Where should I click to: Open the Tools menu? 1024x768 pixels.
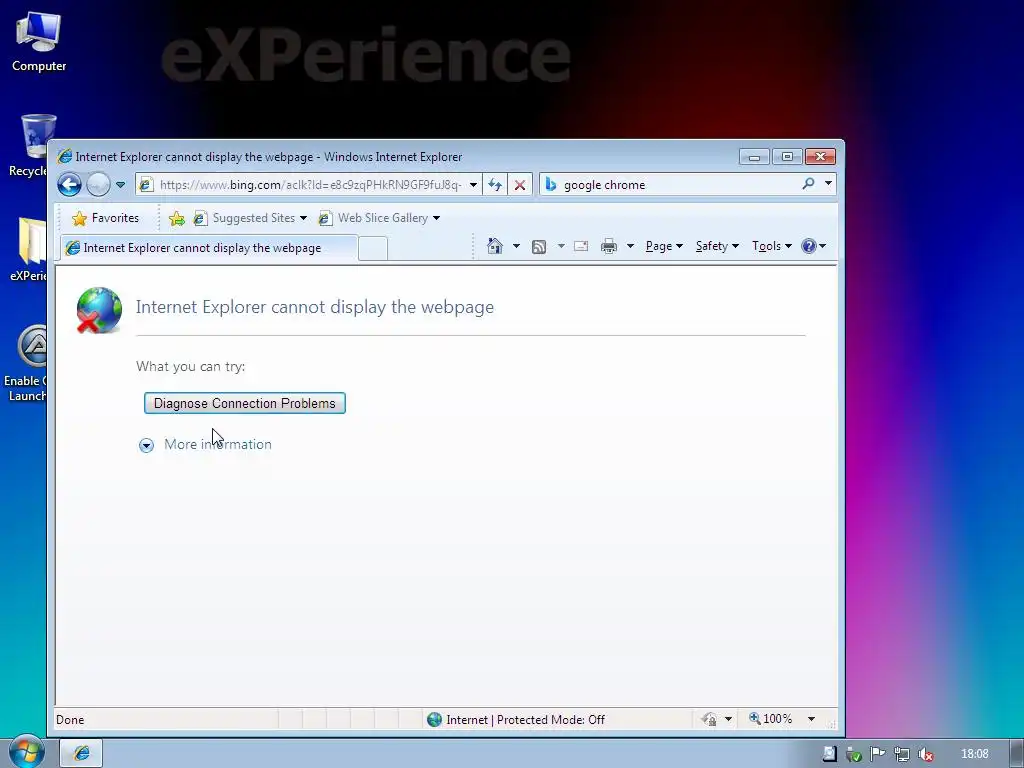point(771,246)
